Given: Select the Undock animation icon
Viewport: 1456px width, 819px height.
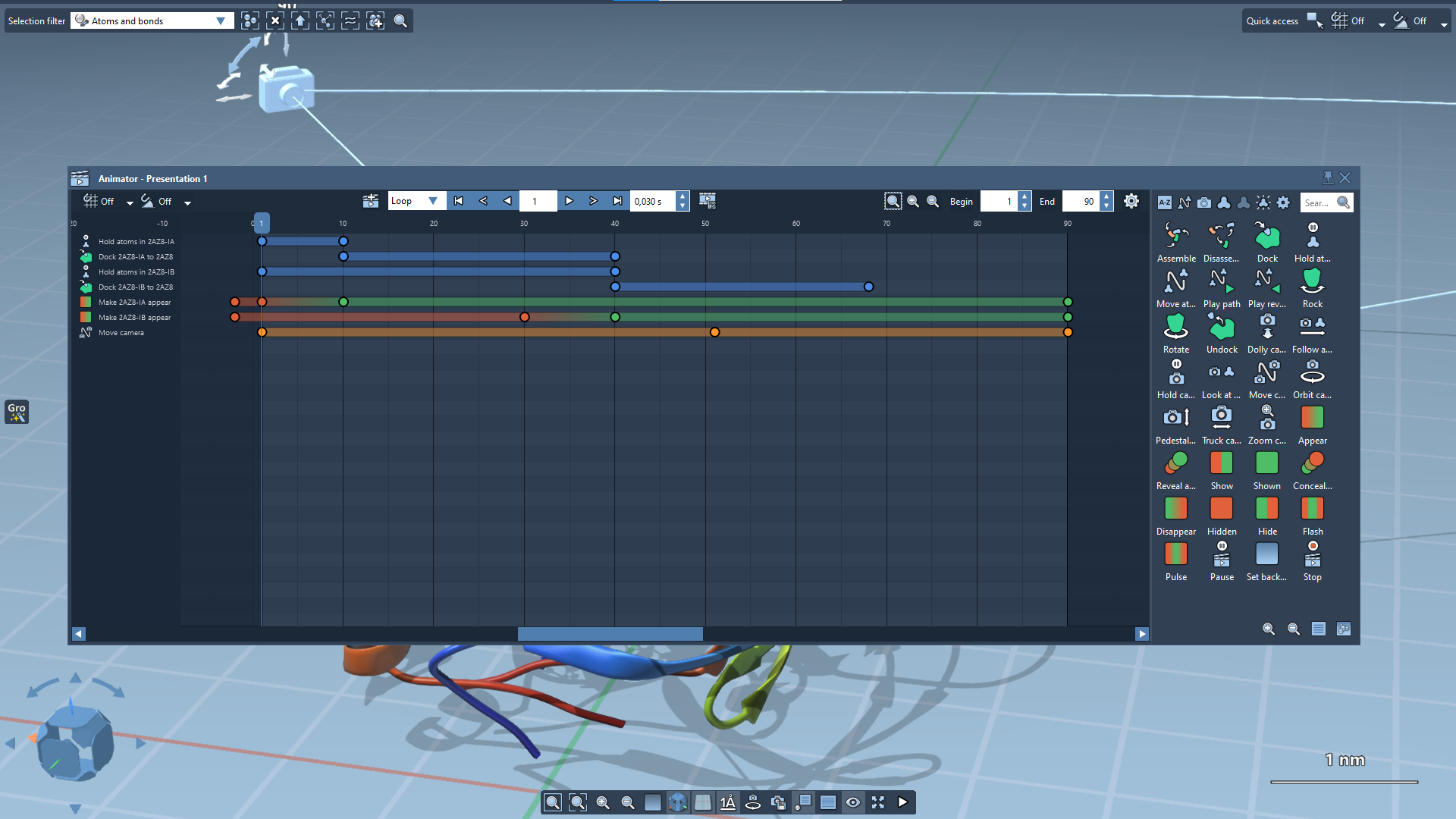Looking at the screenshot, I should pos(1221,328).
